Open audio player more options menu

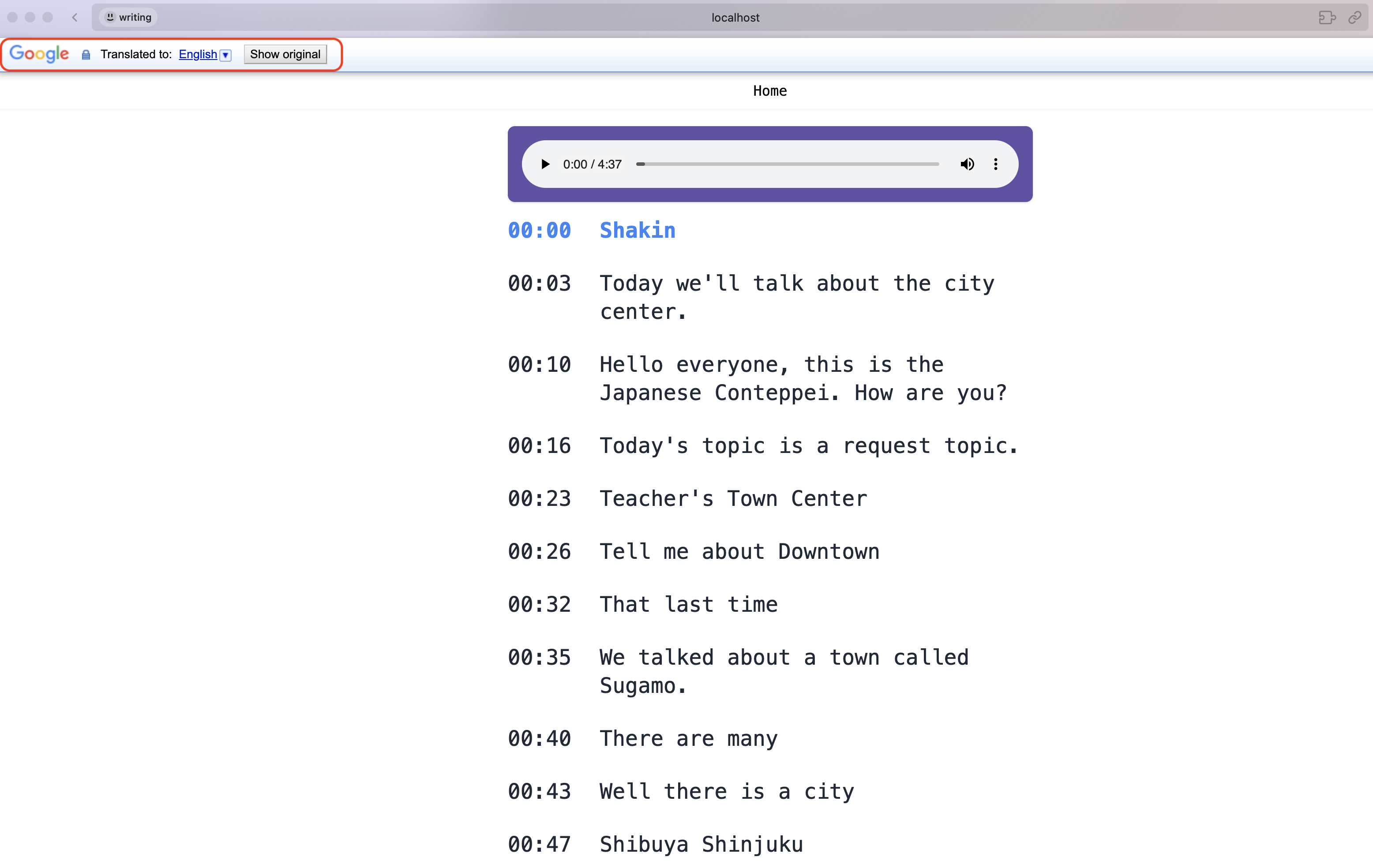(x=995, y=164)
